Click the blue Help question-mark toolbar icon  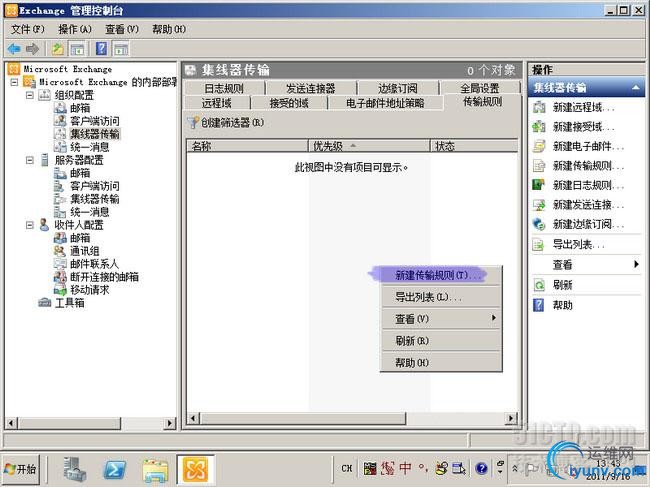click(102, 49)
